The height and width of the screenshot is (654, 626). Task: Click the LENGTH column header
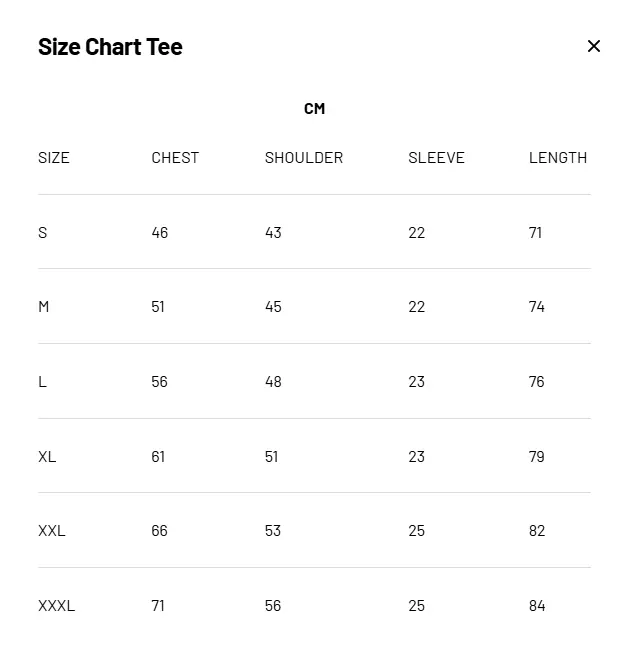558,157
